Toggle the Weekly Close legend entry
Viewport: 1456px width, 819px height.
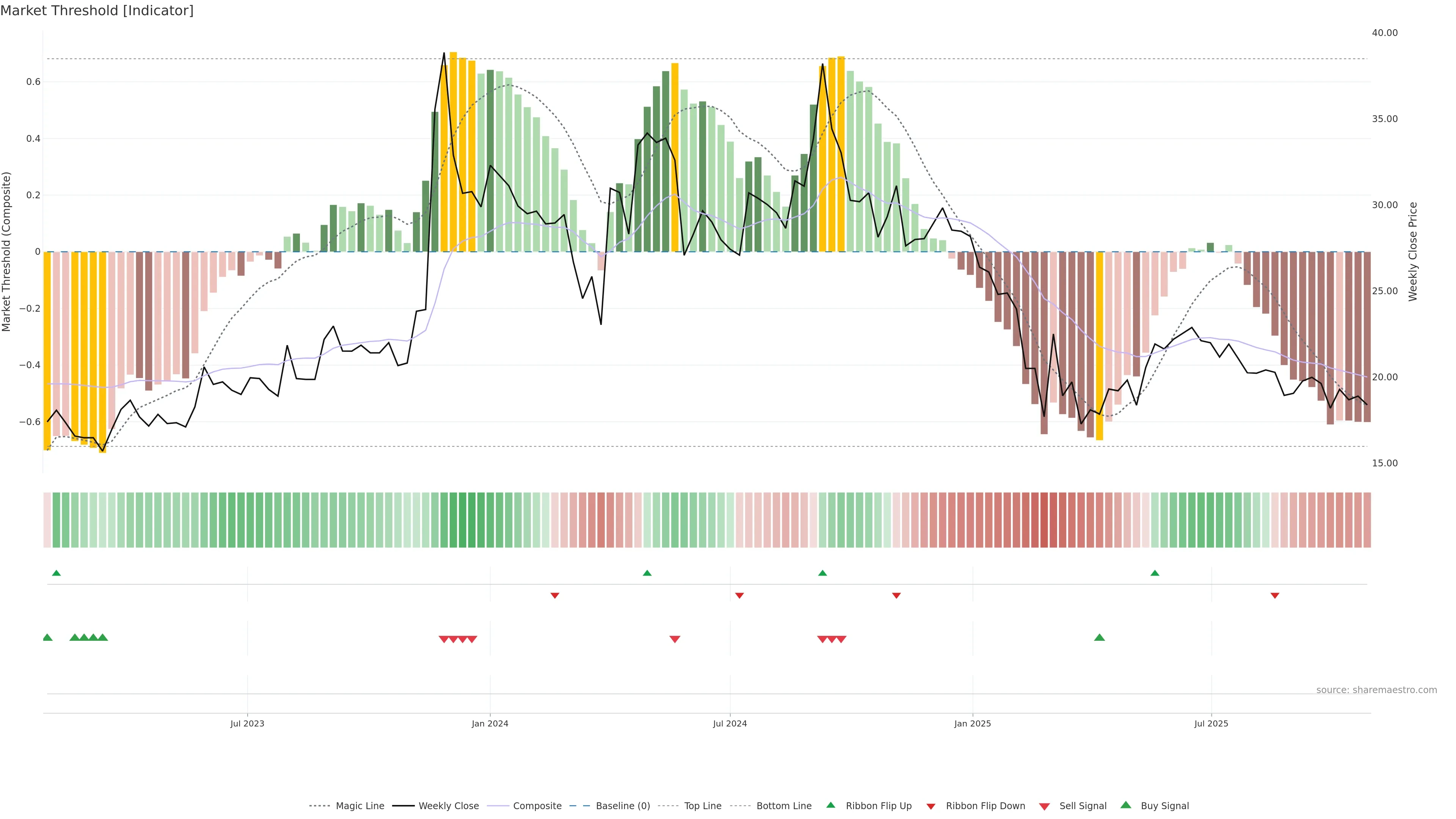[448, 806]
